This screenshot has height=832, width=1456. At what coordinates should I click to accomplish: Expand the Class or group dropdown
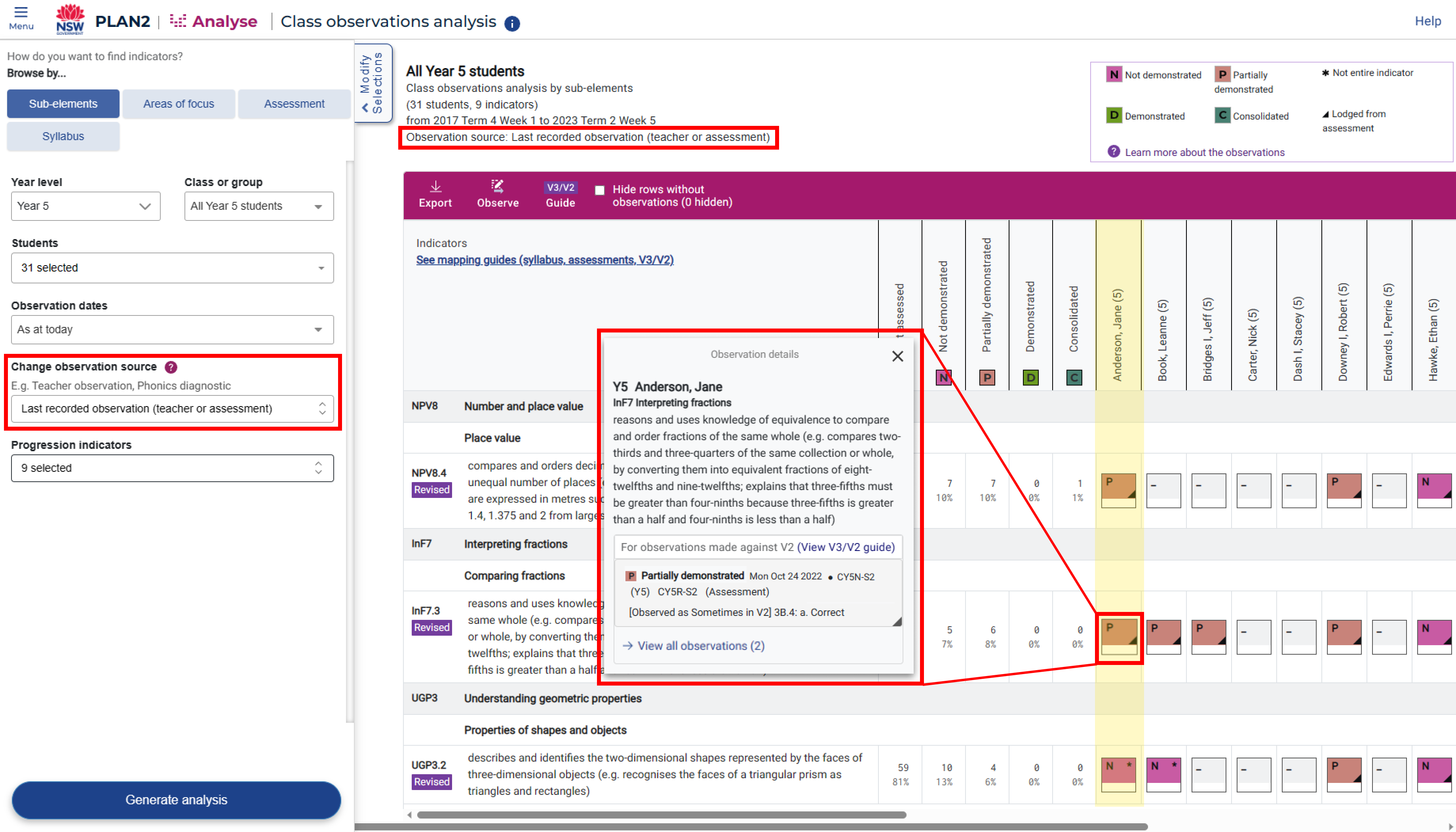coord(259,206)
